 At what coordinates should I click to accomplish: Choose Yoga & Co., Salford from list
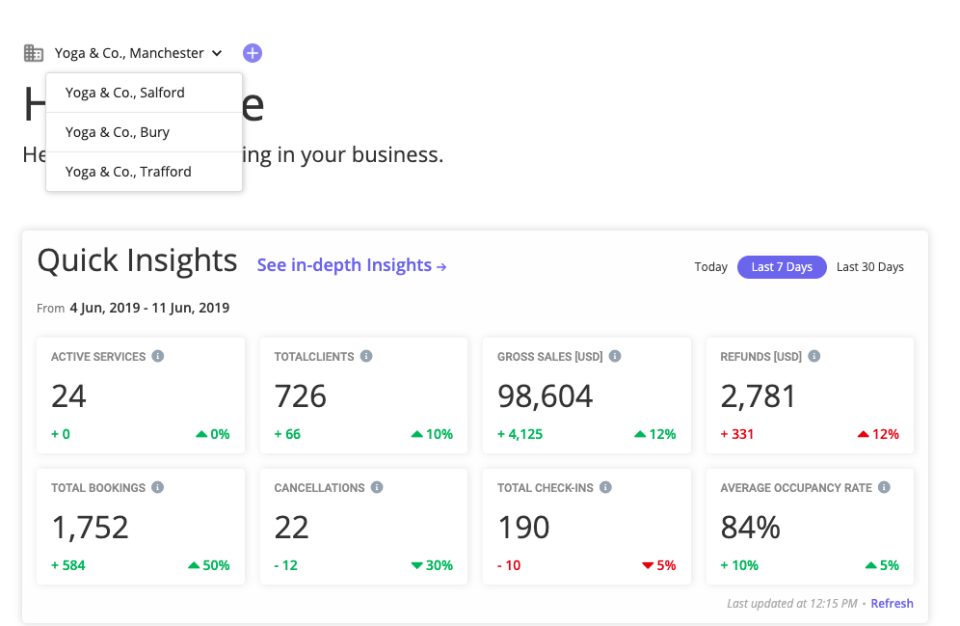(x=125, y=93)
